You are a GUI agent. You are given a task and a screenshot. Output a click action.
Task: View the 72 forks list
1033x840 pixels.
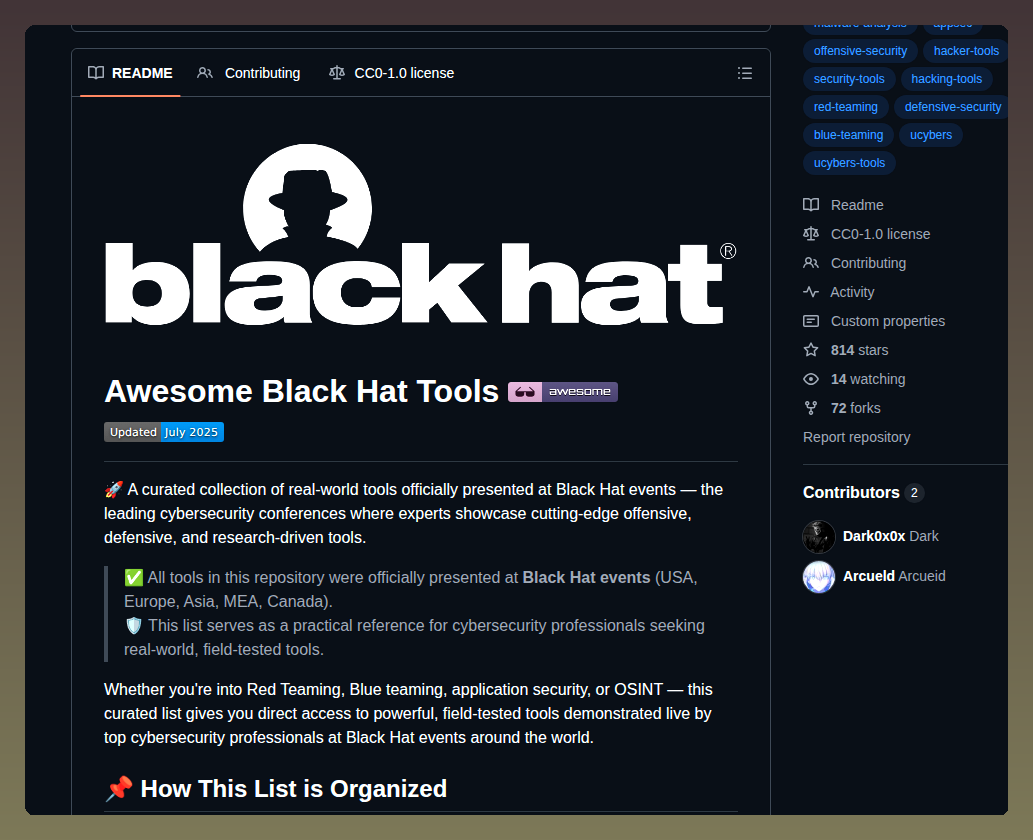855,408
